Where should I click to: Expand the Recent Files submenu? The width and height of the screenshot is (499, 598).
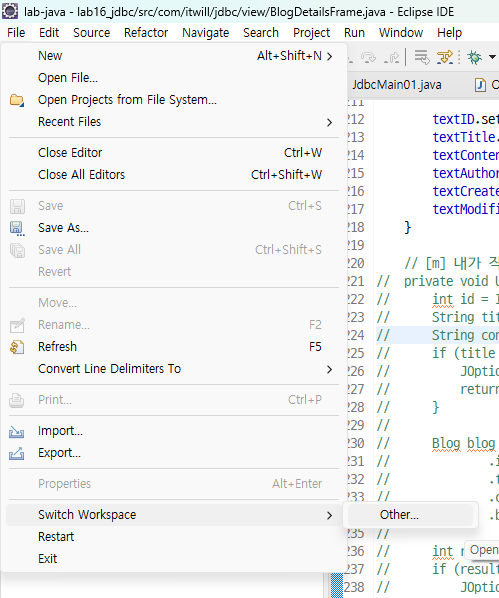pos(174,122)
